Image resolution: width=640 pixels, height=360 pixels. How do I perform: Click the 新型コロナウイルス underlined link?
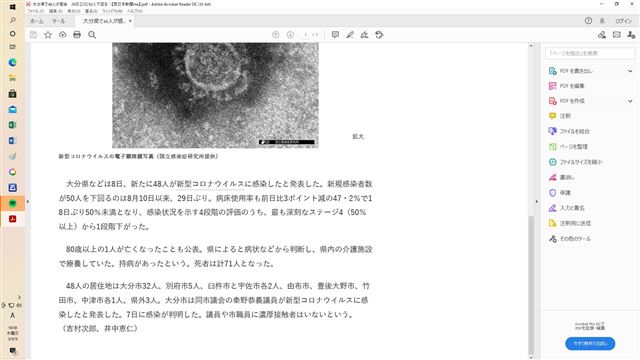pos(211,184)
